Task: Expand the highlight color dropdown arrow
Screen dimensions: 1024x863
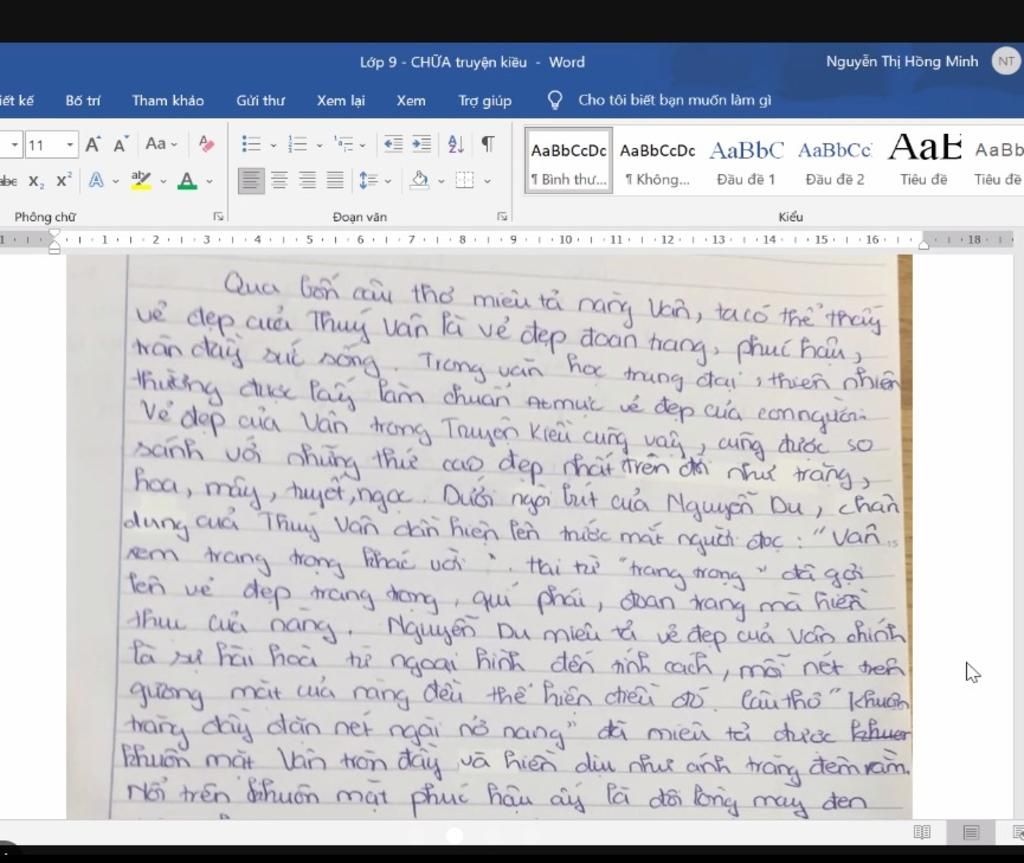Action: coord(163,182)
